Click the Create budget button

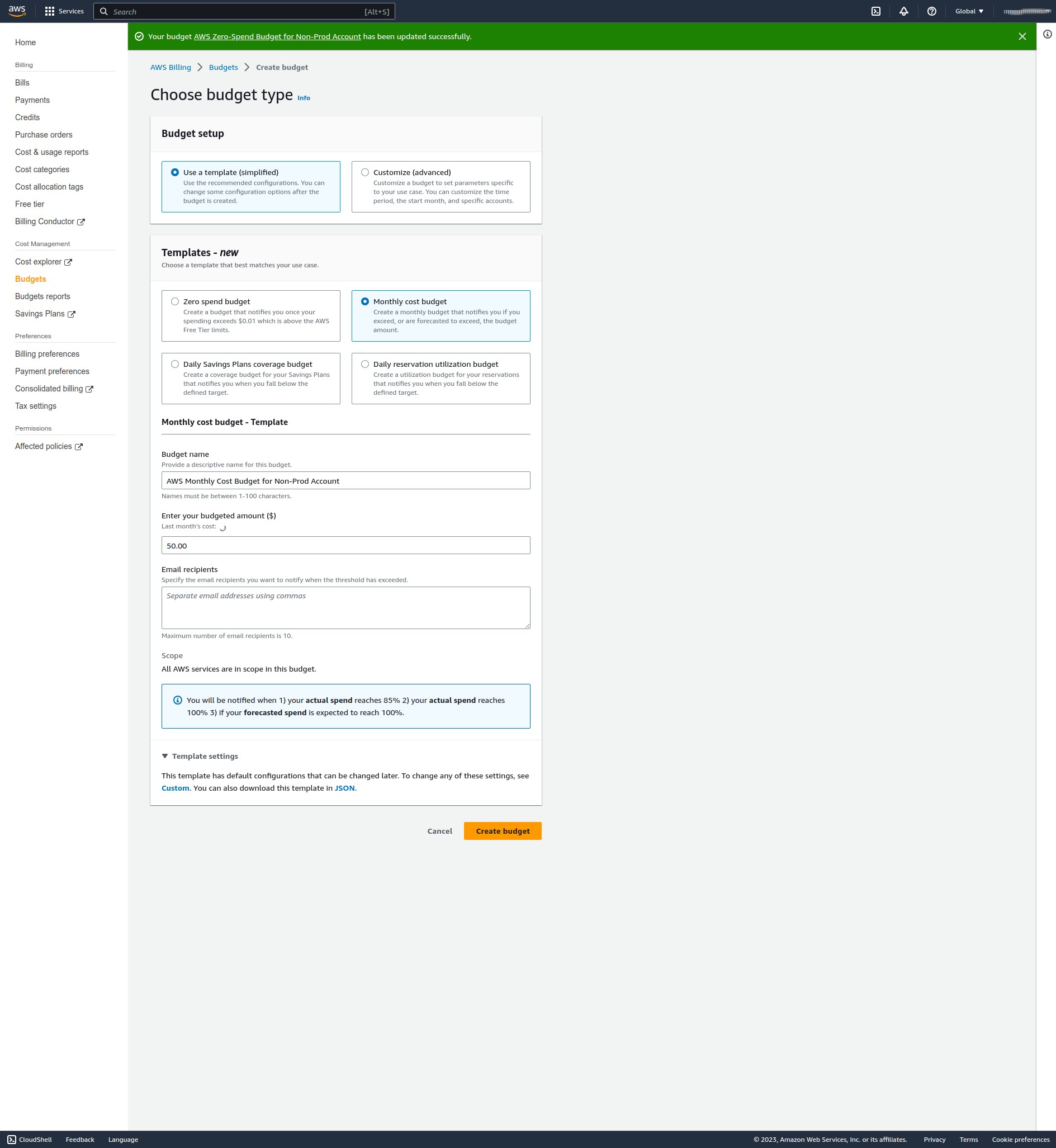coord(503,831)
